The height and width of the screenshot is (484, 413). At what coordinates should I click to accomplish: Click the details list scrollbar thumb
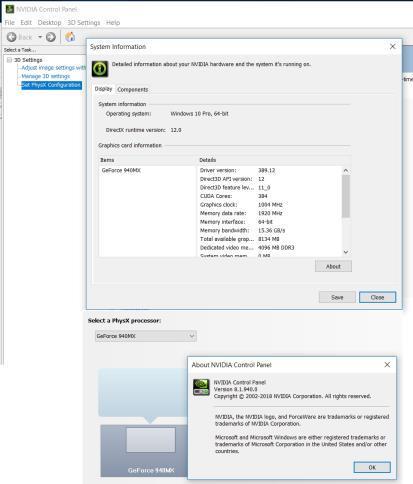tap(346, 196)
